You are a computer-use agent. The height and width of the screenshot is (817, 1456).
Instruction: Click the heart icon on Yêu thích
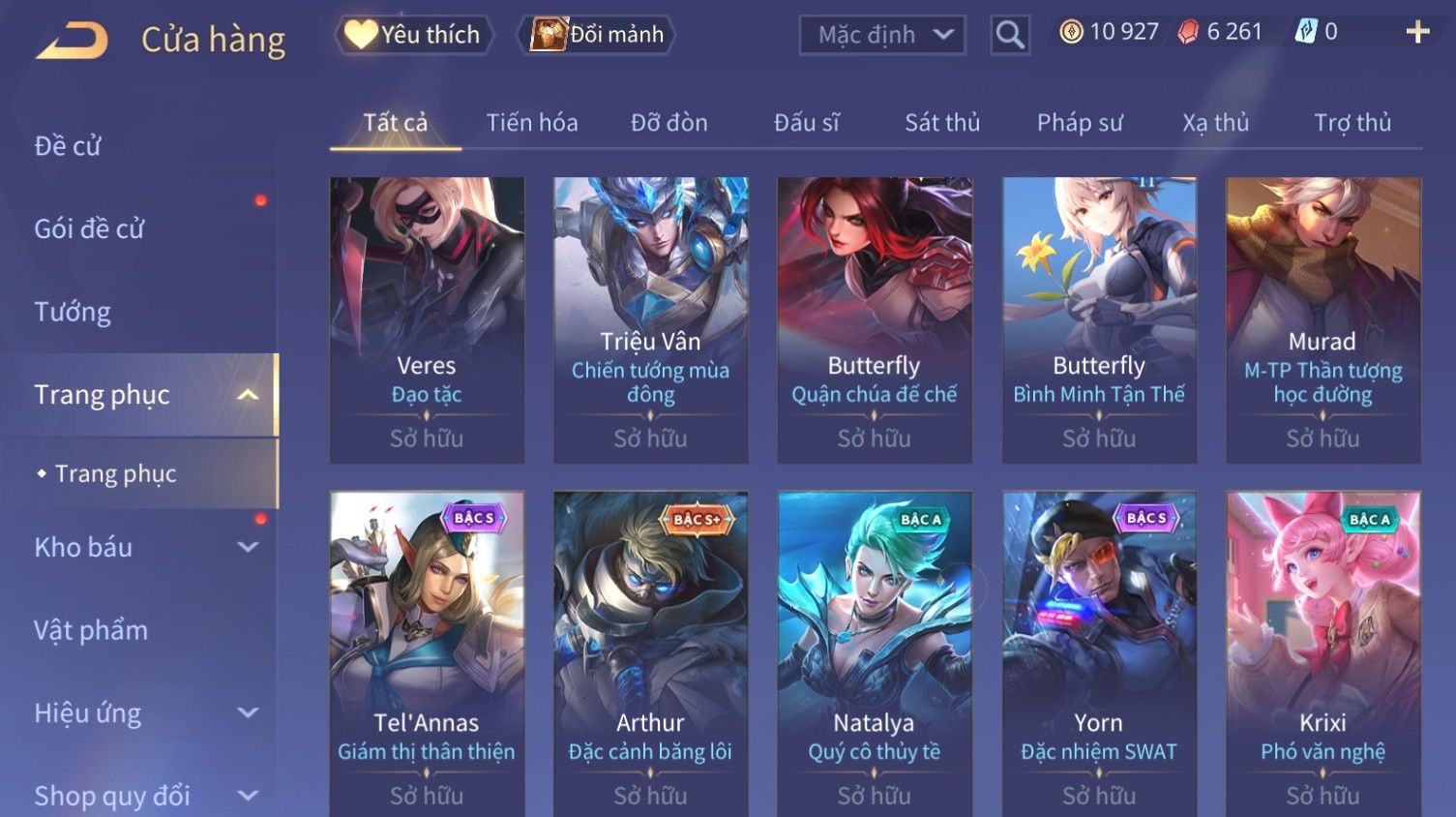(x=361, y=35)
